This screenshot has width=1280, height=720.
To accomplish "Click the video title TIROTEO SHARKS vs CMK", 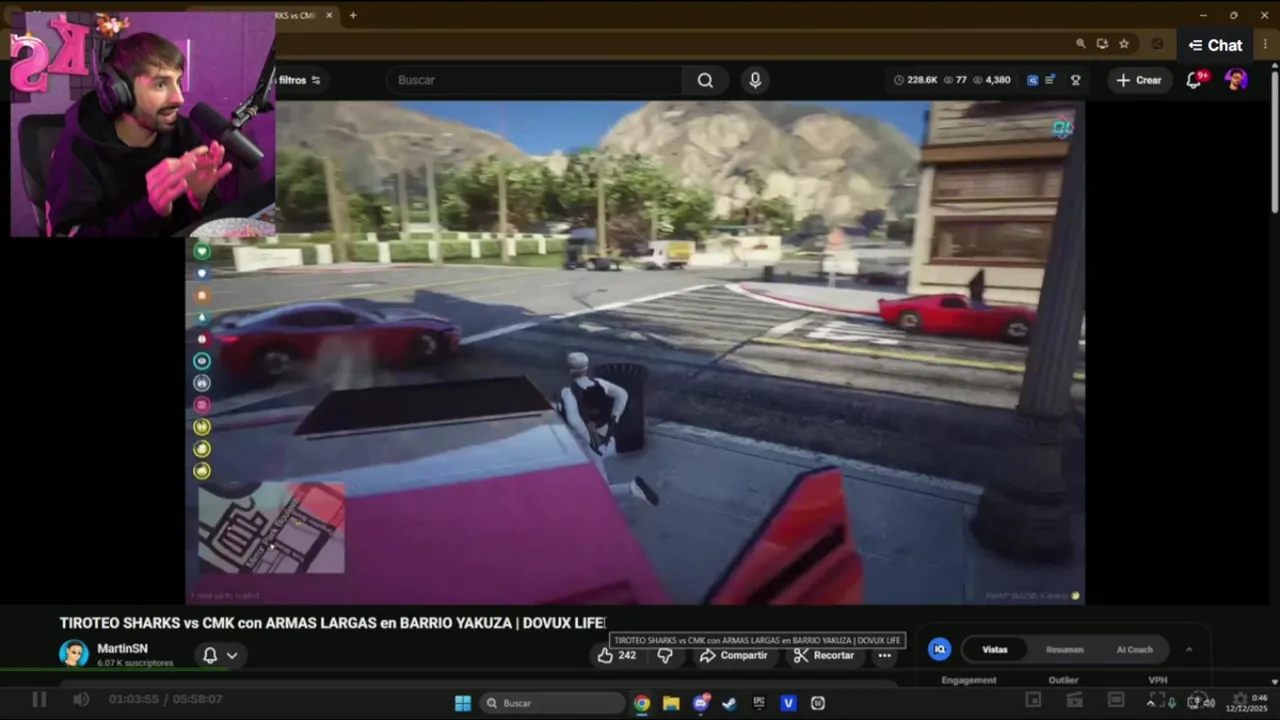I will coord(332,623).
